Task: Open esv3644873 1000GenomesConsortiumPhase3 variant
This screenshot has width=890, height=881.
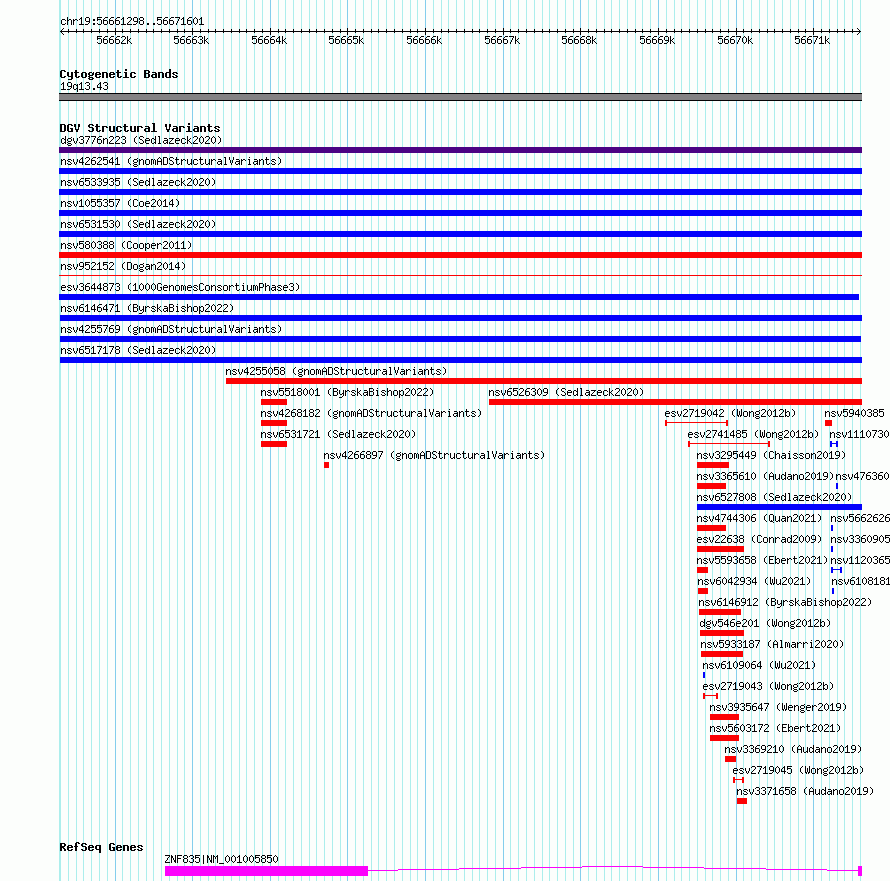Action: coord(180,287)
